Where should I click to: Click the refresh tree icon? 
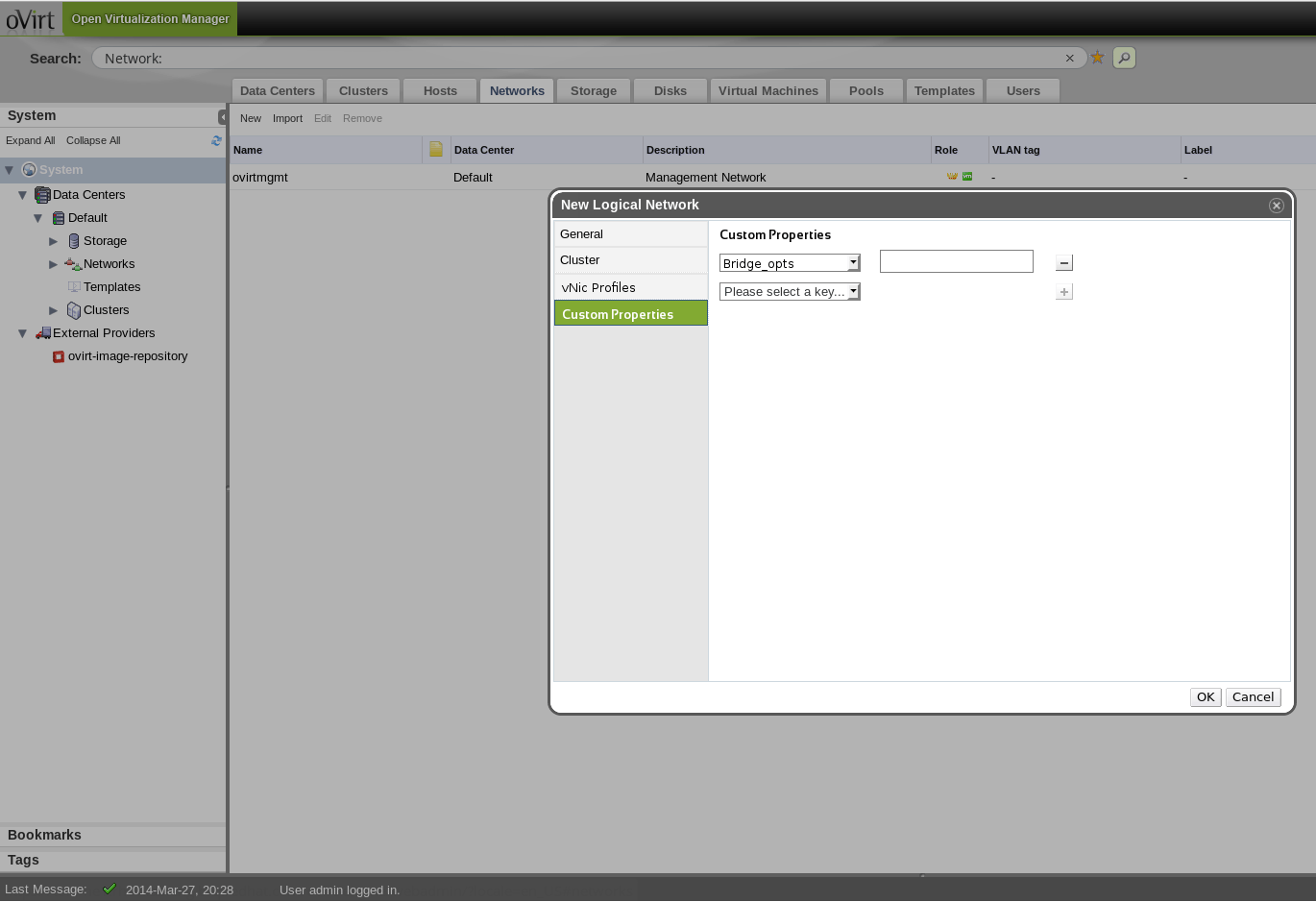216,140
